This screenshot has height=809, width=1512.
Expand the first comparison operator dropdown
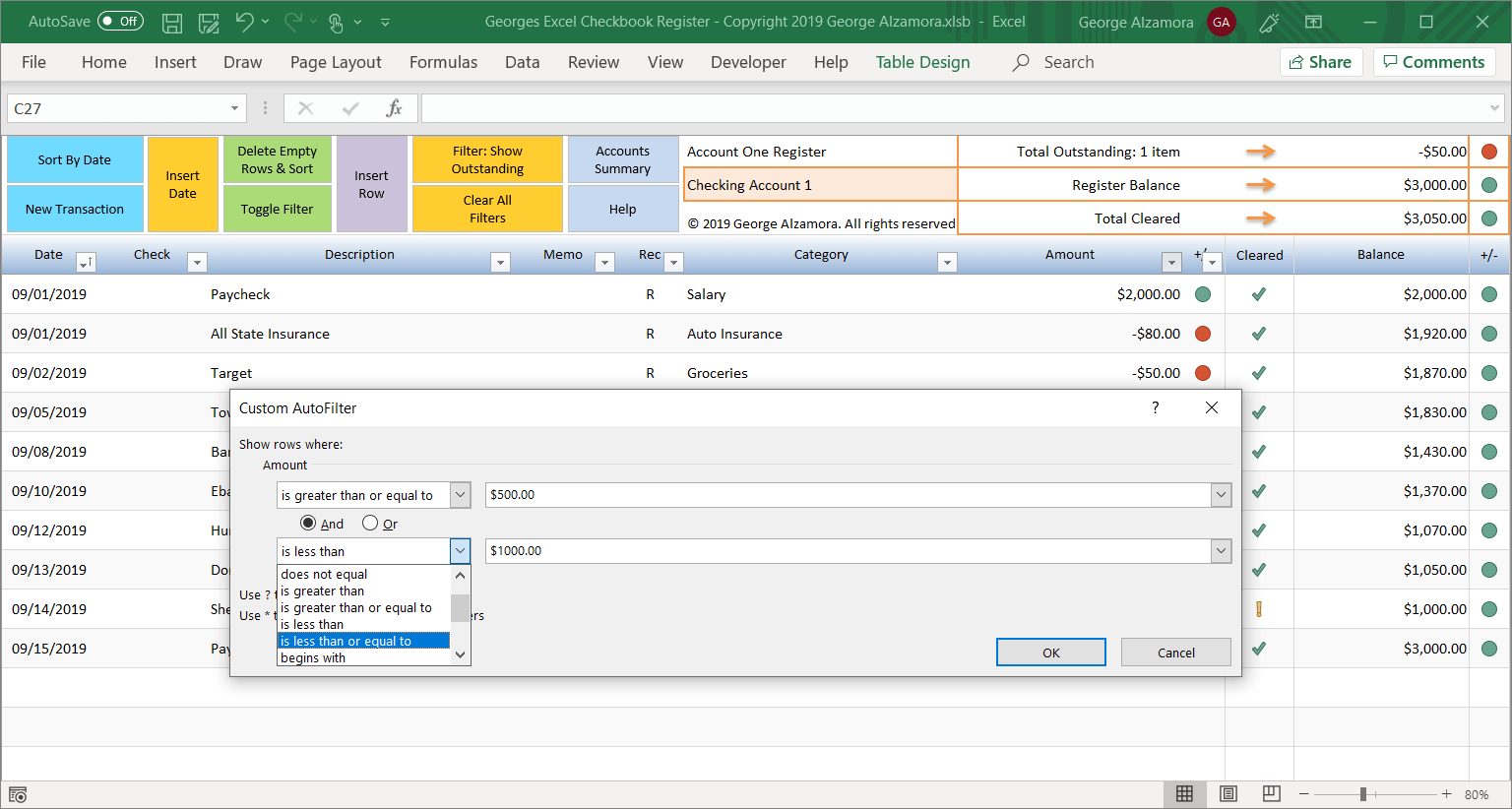click(x=460, y=495)
